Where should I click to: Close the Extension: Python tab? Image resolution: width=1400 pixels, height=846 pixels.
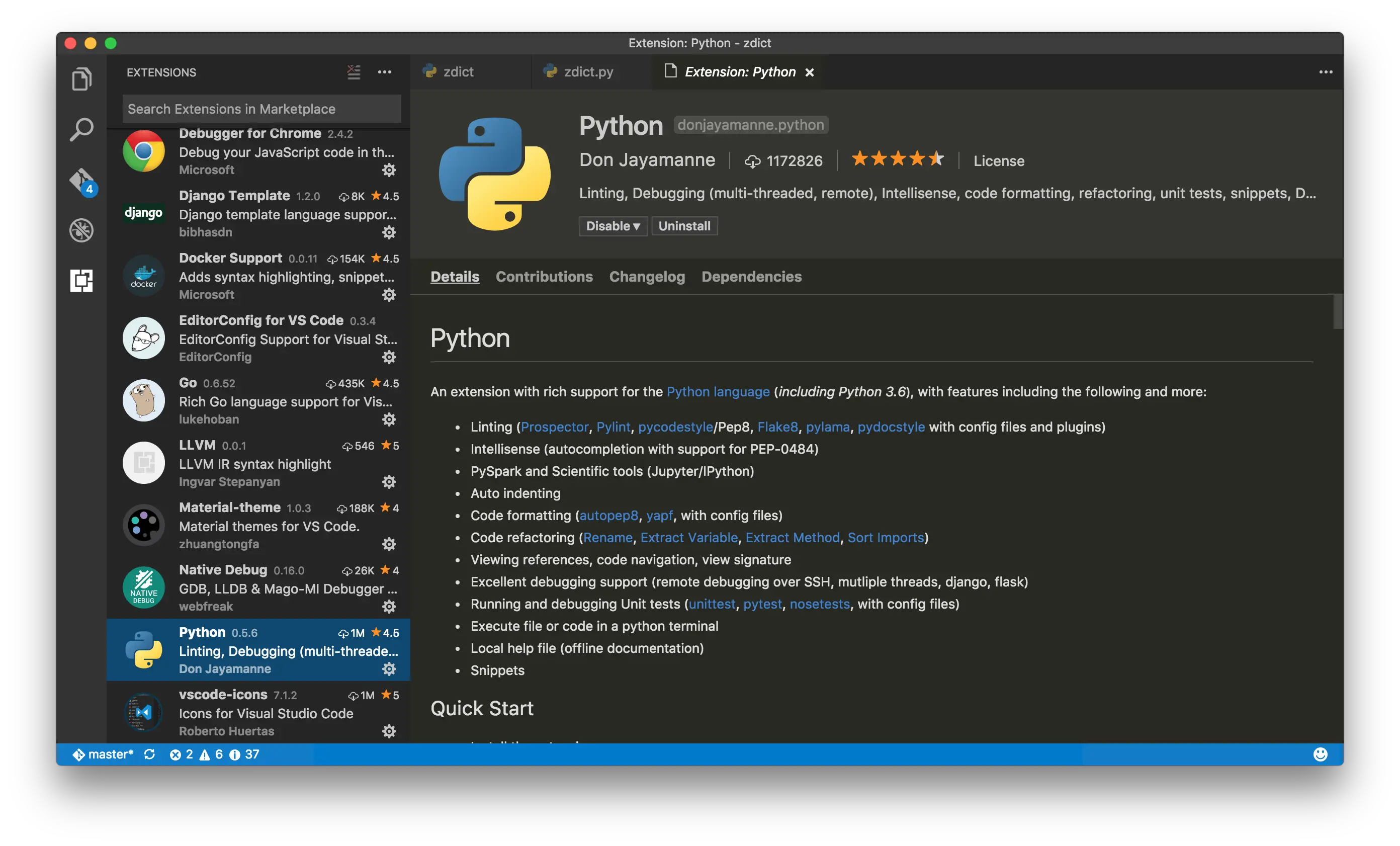click(810, 73)
